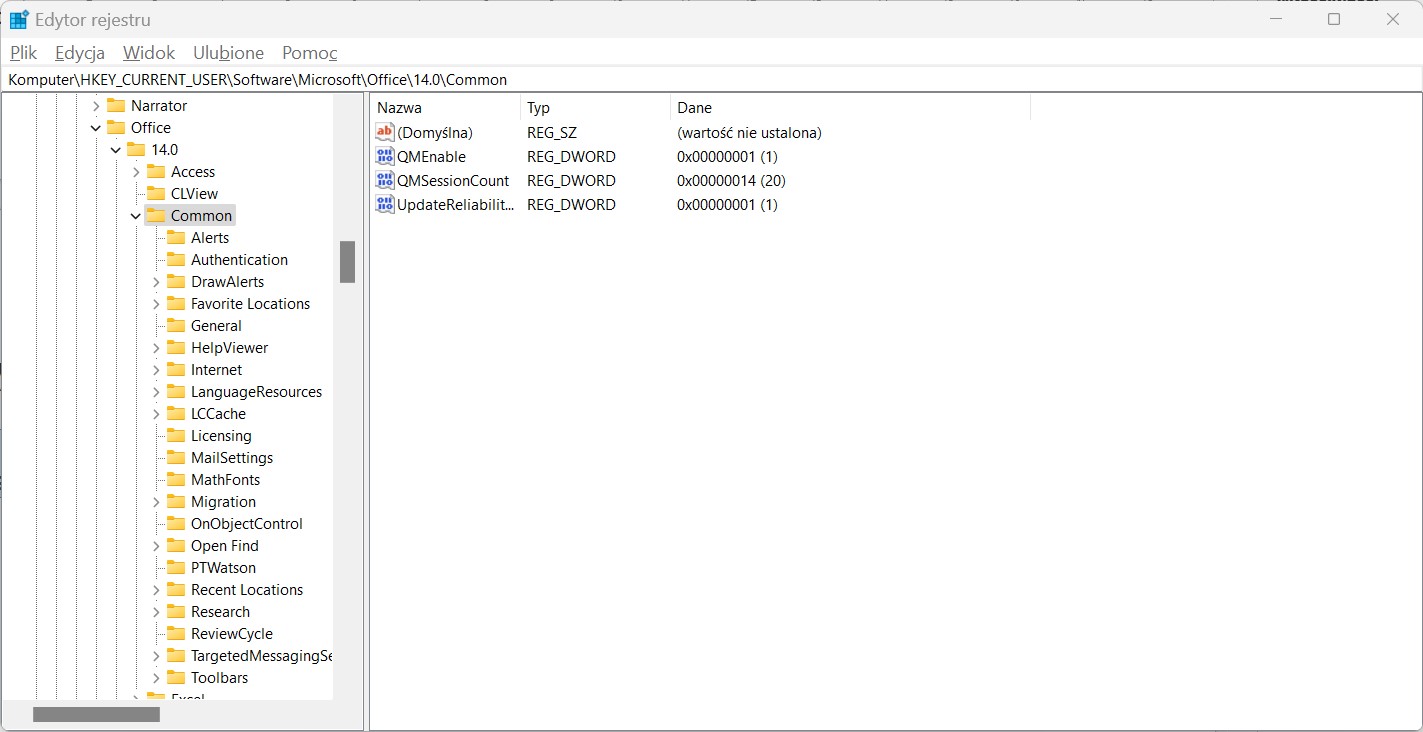Click the QMEnable DWORD value icon
1423x732 pixels.
pyautogui.click(x=385, y=156)
